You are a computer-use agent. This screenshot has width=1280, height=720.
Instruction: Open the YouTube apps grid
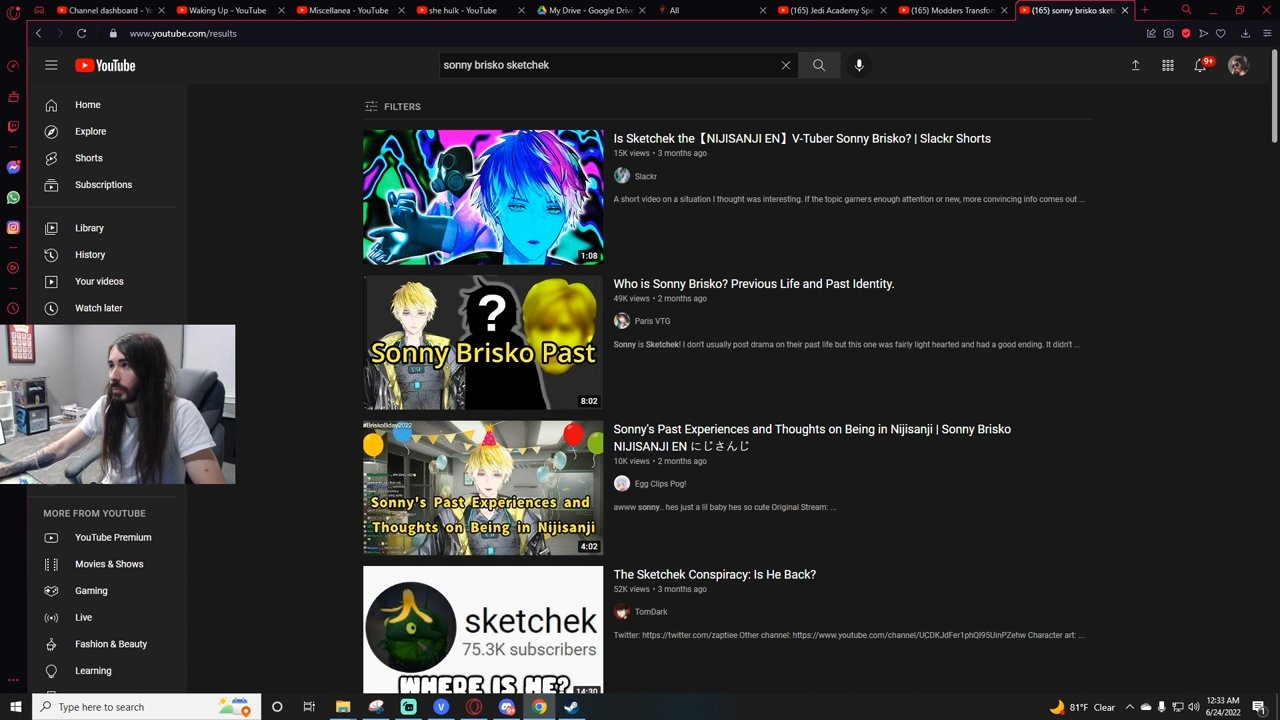(x=1167, y=65)
